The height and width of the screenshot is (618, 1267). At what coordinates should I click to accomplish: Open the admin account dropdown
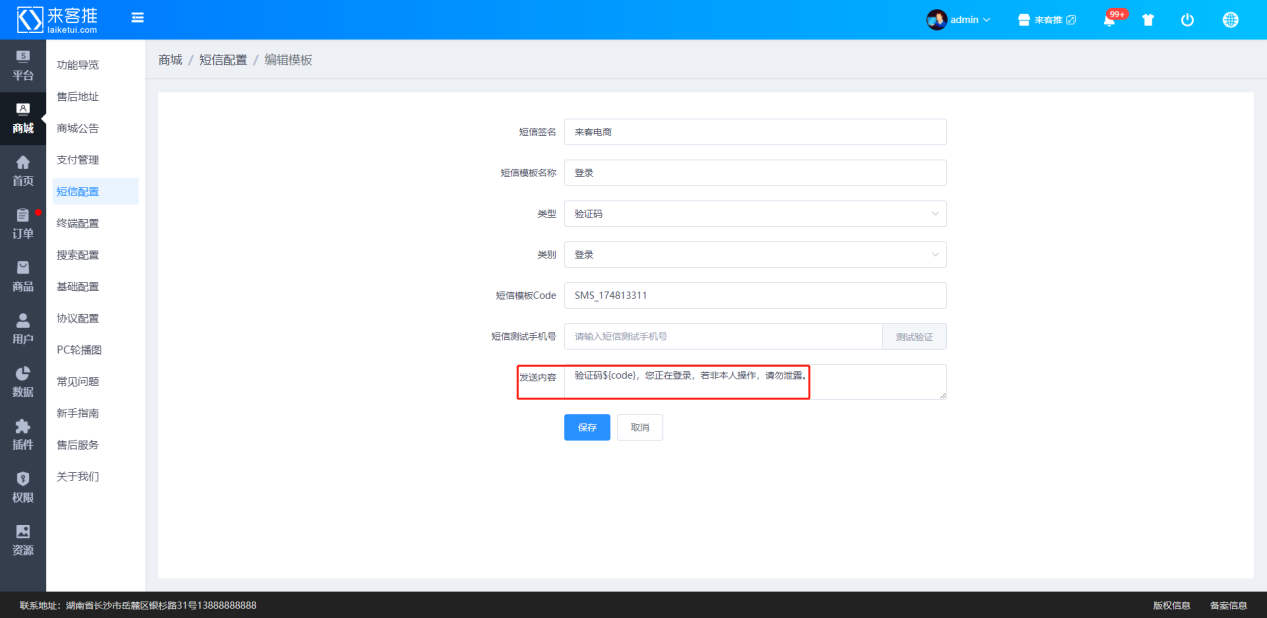tap(959, 20)
